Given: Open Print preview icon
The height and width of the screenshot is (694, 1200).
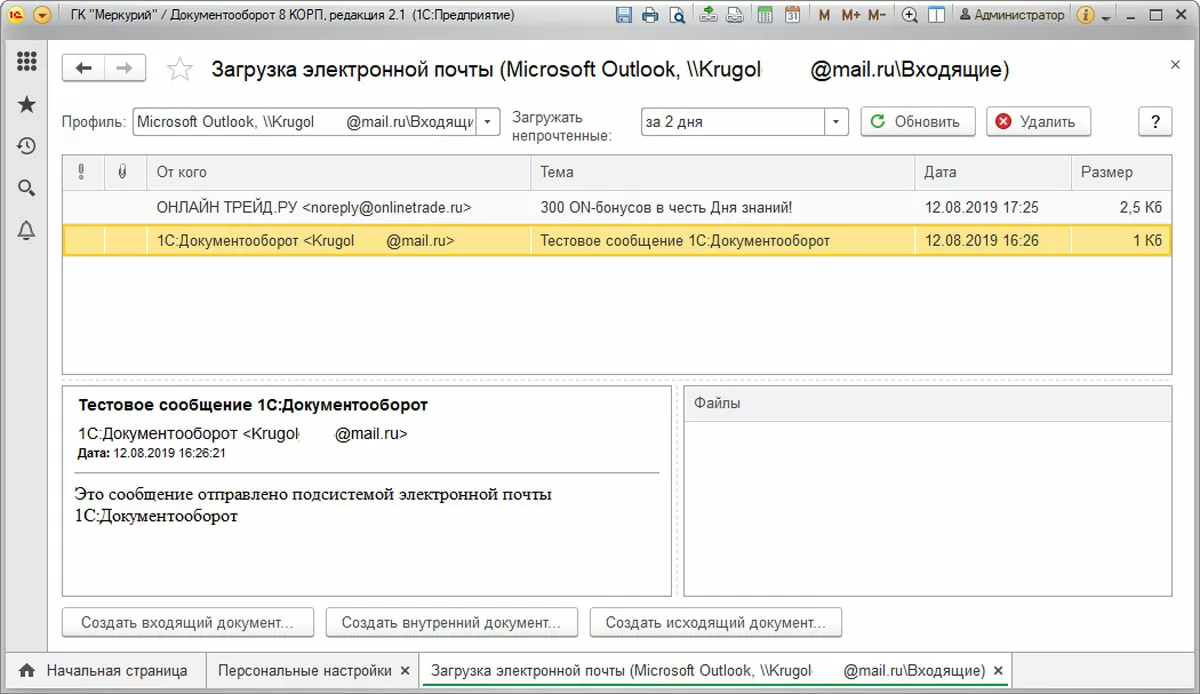Looking at the screenshot, I should click(x=677, y=15).
